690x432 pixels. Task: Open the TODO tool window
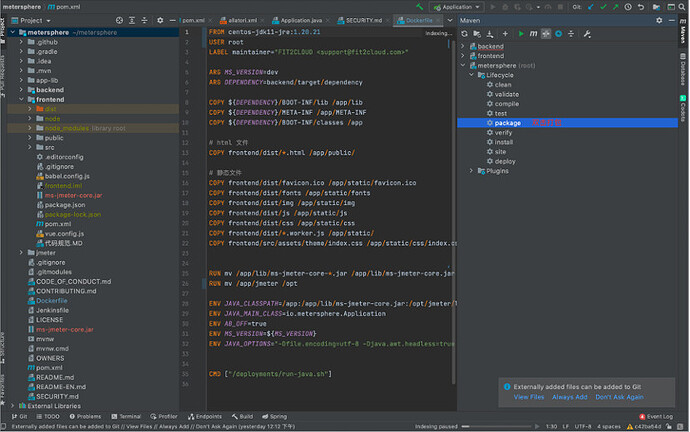[x=48, y=416]
